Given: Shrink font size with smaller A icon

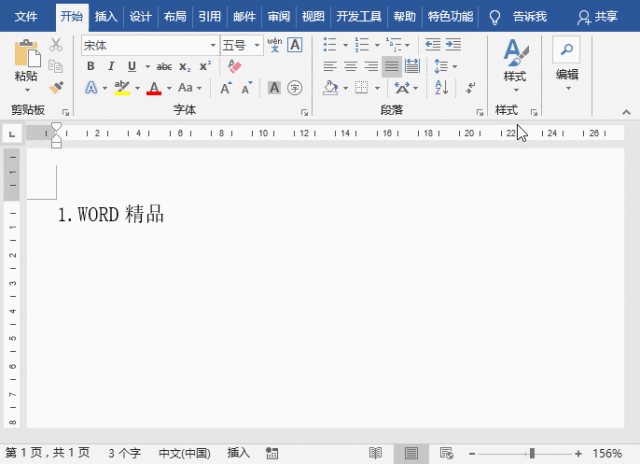Looking at the screenshot, I should tap(247, 88).
